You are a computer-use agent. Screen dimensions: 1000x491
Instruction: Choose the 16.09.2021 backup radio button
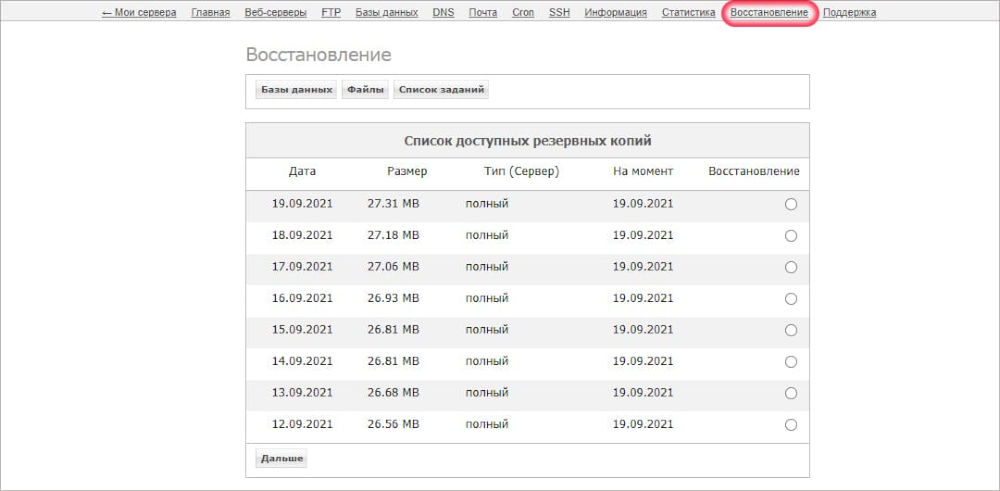coord(791,299)
